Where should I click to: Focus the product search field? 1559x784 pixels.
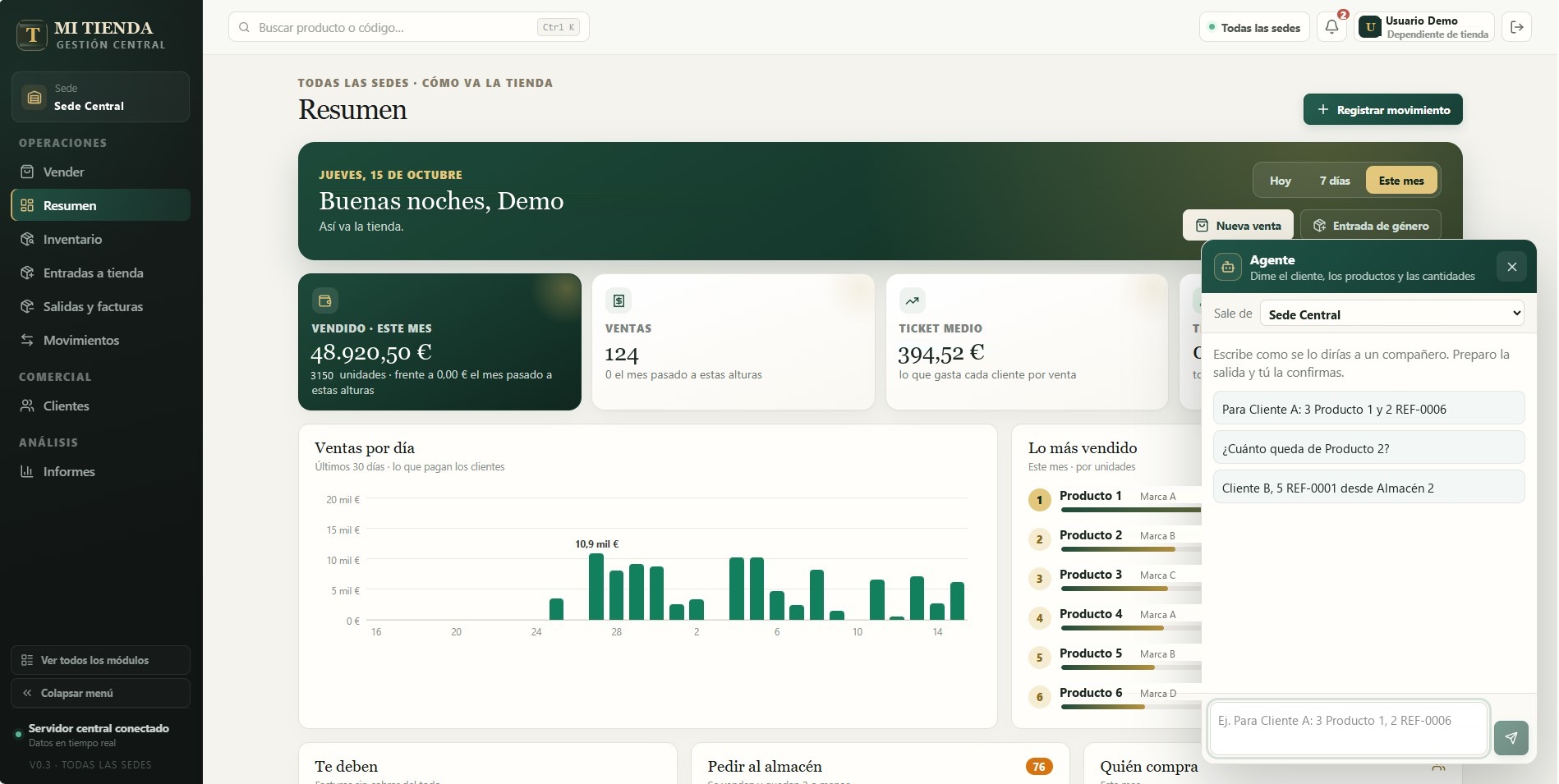pos(408,27)
